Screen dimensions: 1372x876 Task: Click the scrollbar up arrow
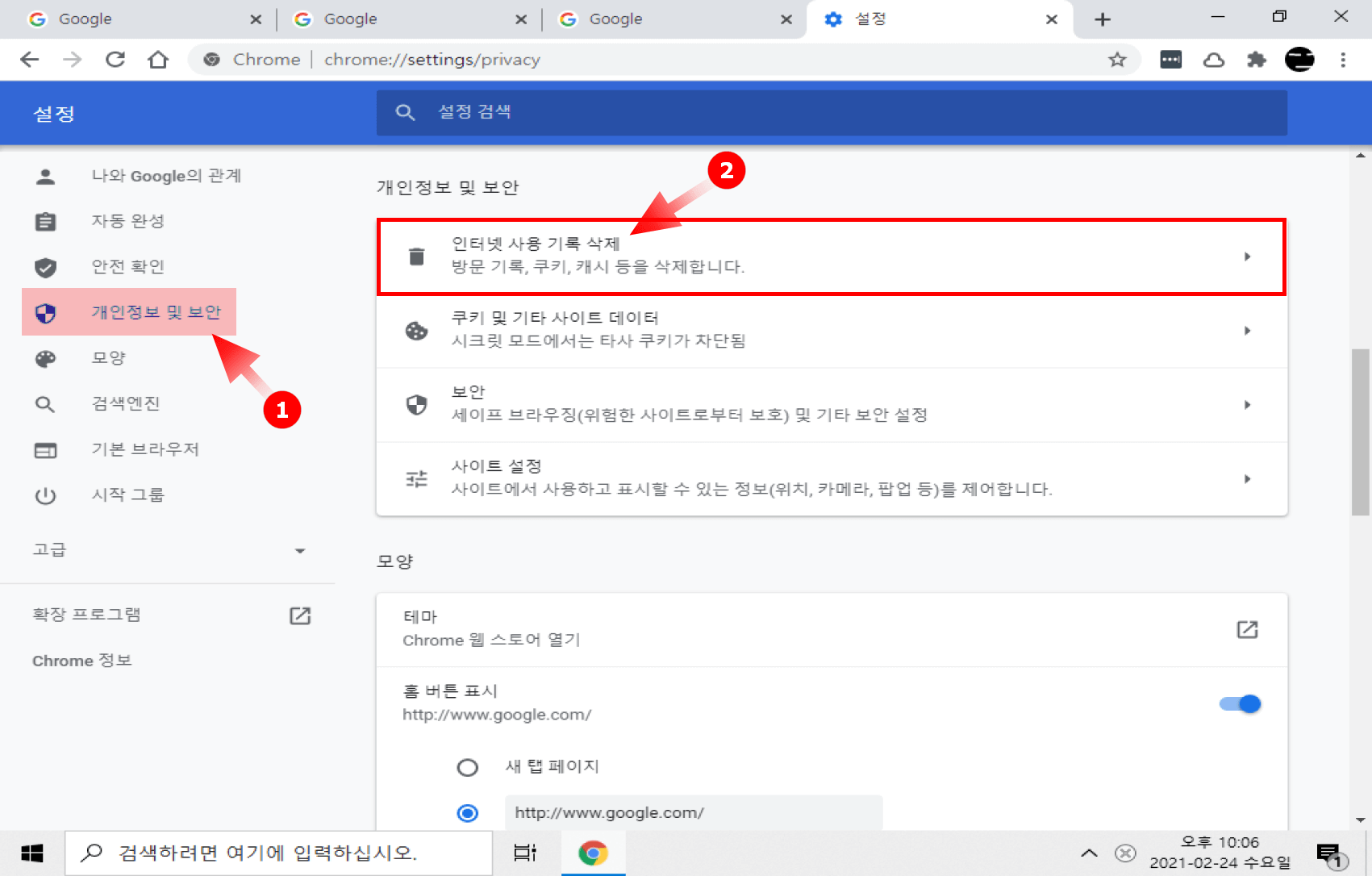click(1361, 155)
